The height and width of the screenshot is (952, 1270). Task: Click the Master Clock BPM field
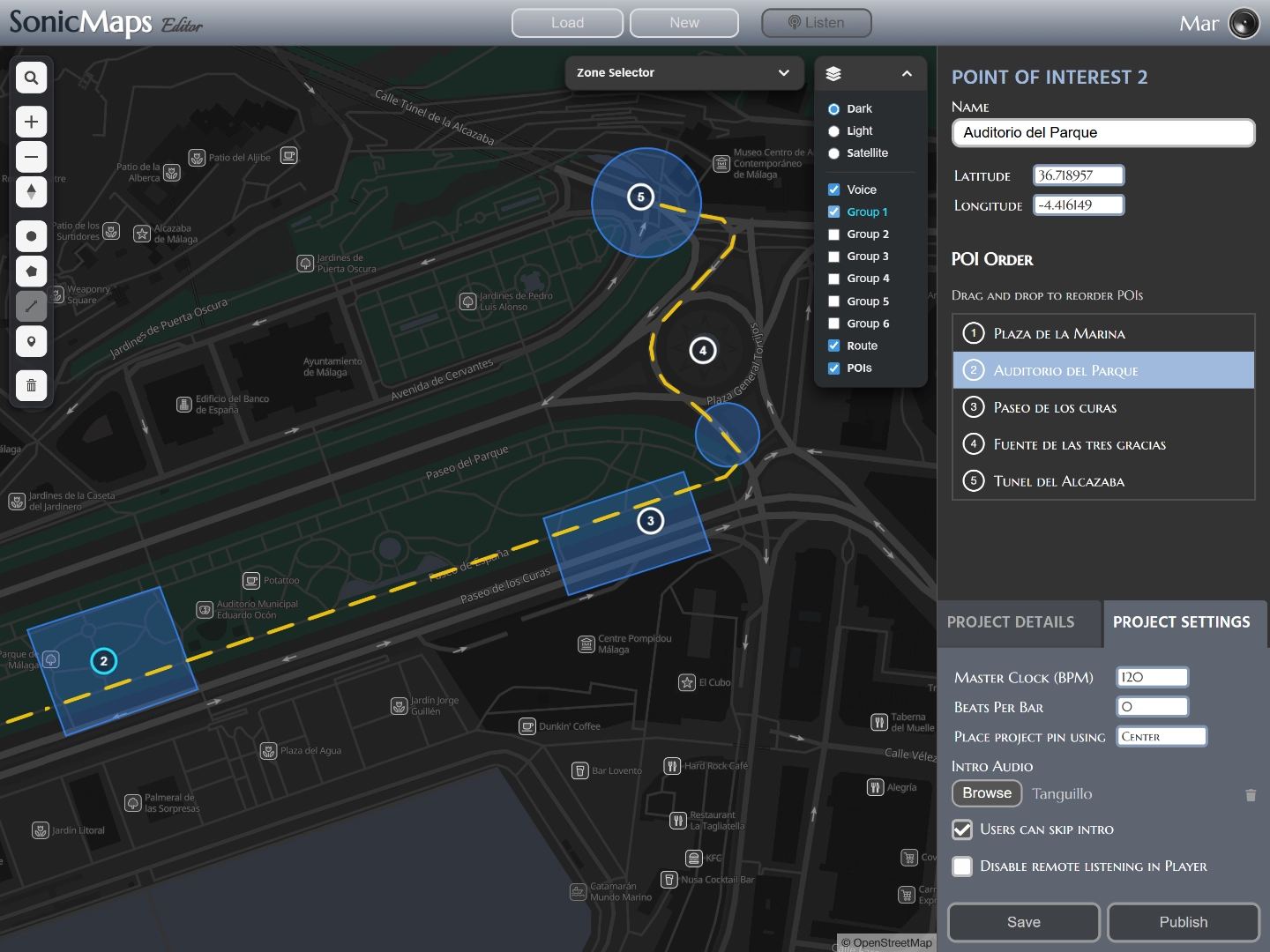point(1153,677)
